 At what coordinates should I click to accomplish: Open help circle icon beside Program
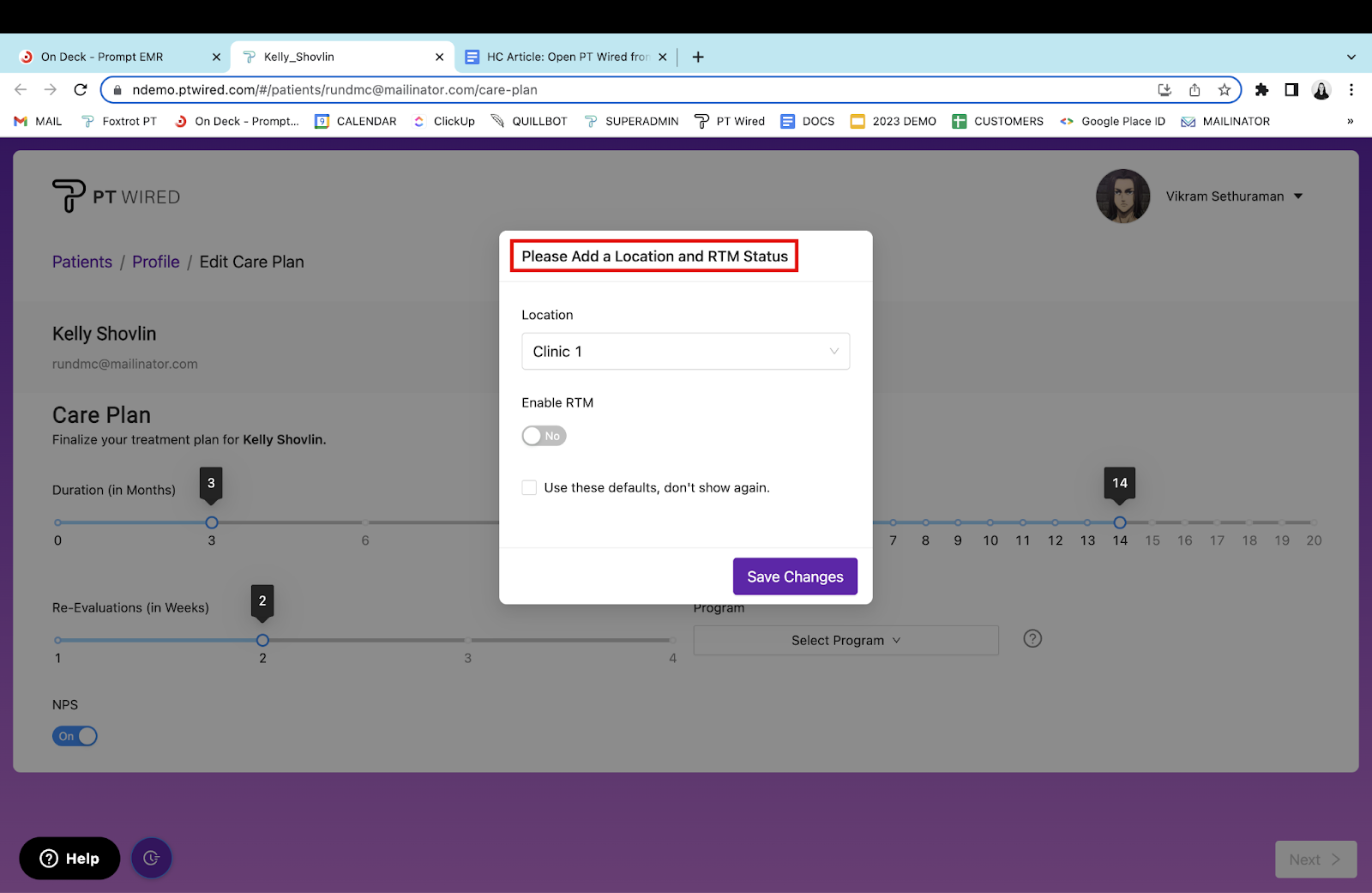[1032, 639]
